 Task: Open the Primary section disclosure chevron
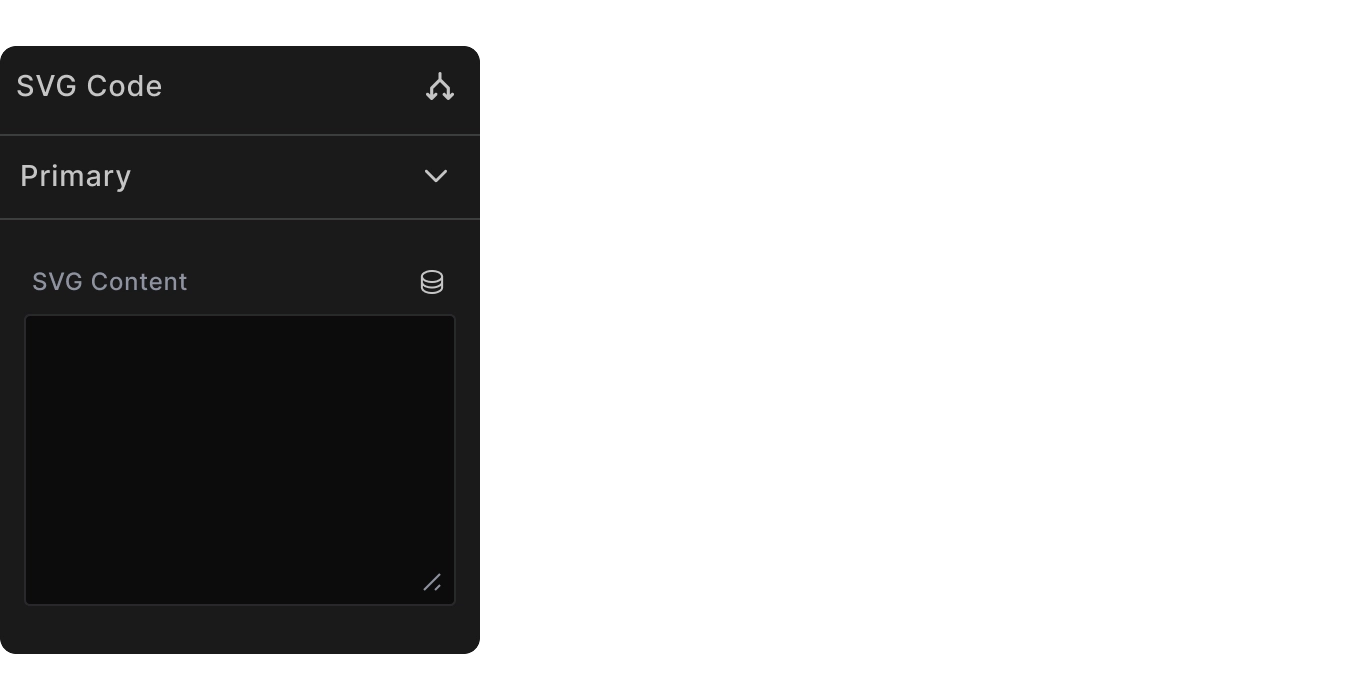[435, 176]
